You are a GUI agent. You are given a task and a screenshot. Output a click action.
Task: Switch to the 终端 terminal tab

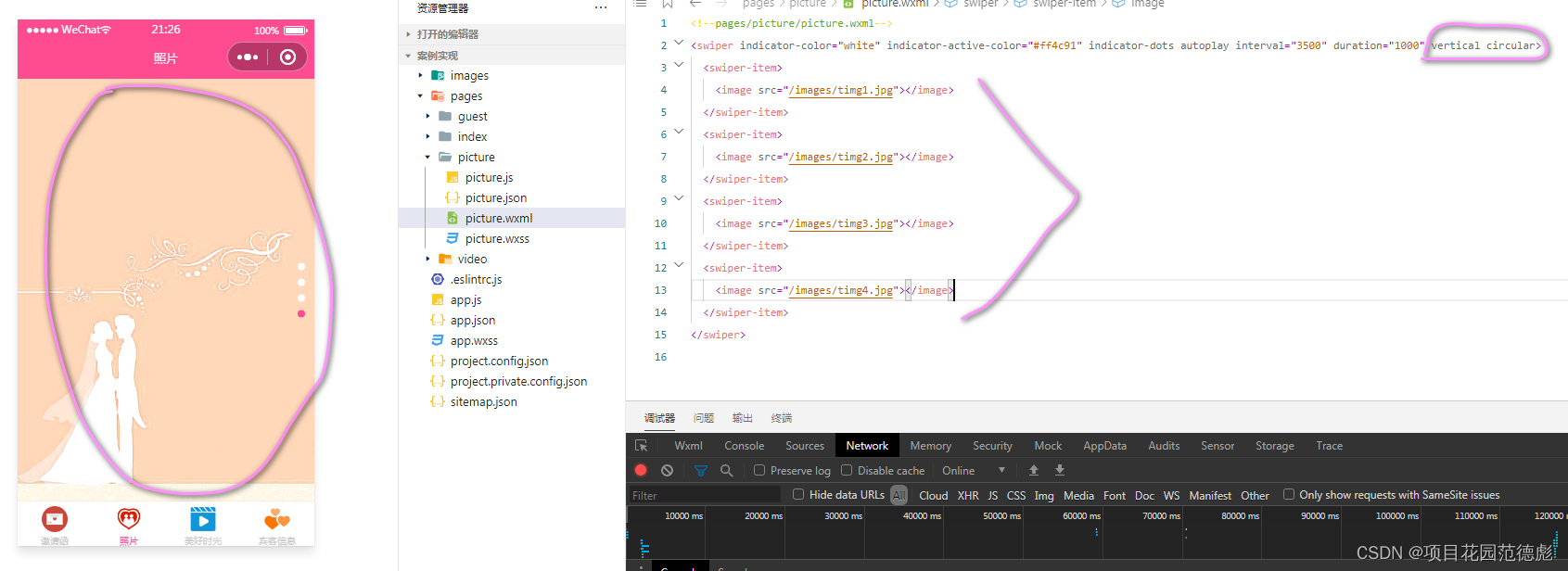click(782, 418)
